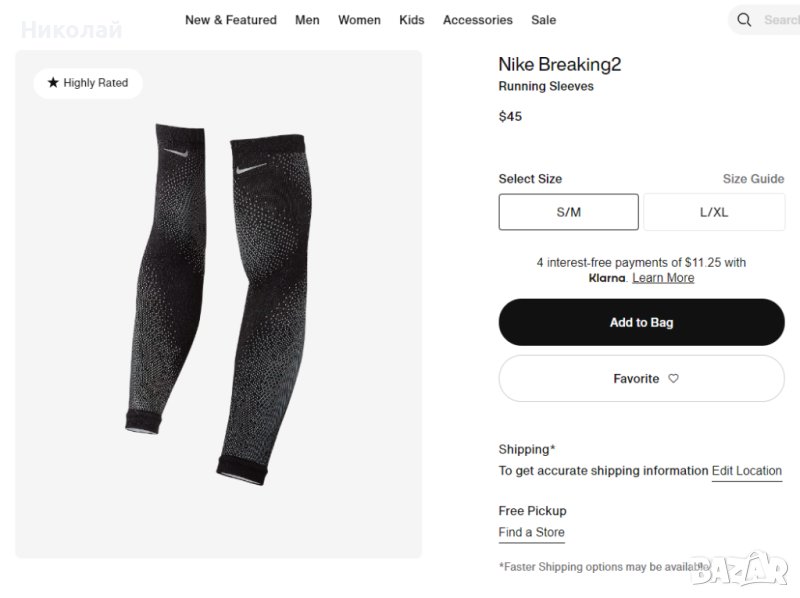This screenshot has height=598, width=800.
Task: Click the star icon in Highly Rated badge
Action: (53, 83)
